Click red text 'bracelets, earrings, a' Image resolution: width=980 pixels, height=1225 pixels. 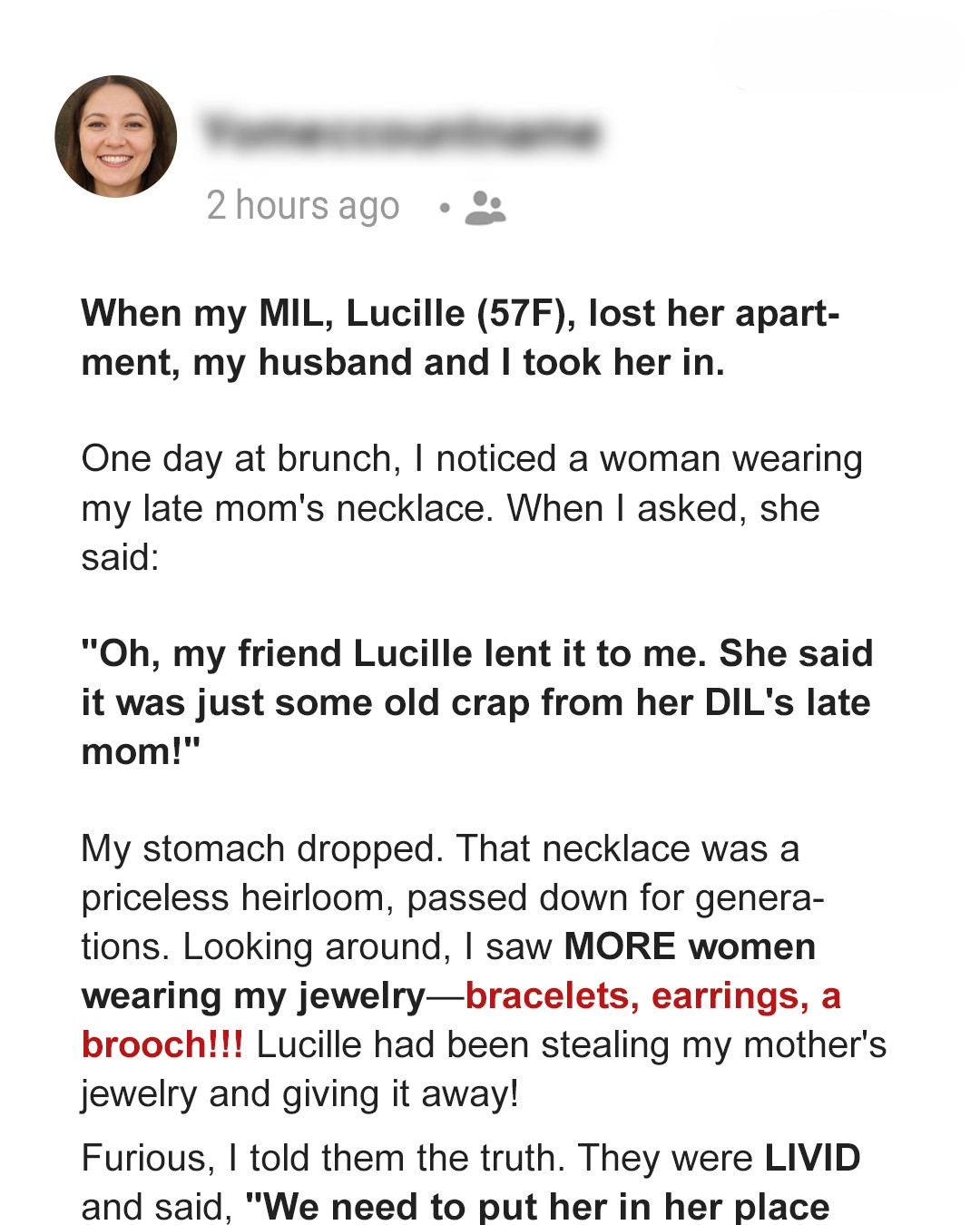653,996
